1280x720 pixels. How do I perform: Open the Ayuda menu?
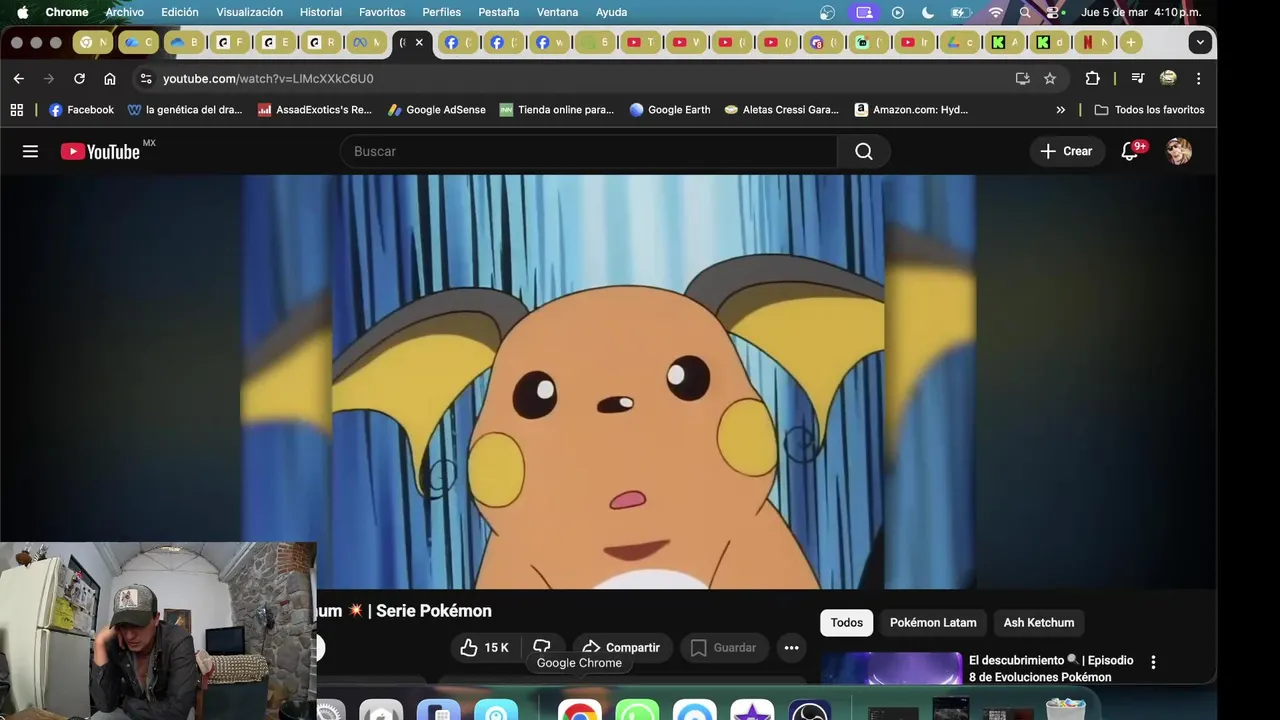611,12
